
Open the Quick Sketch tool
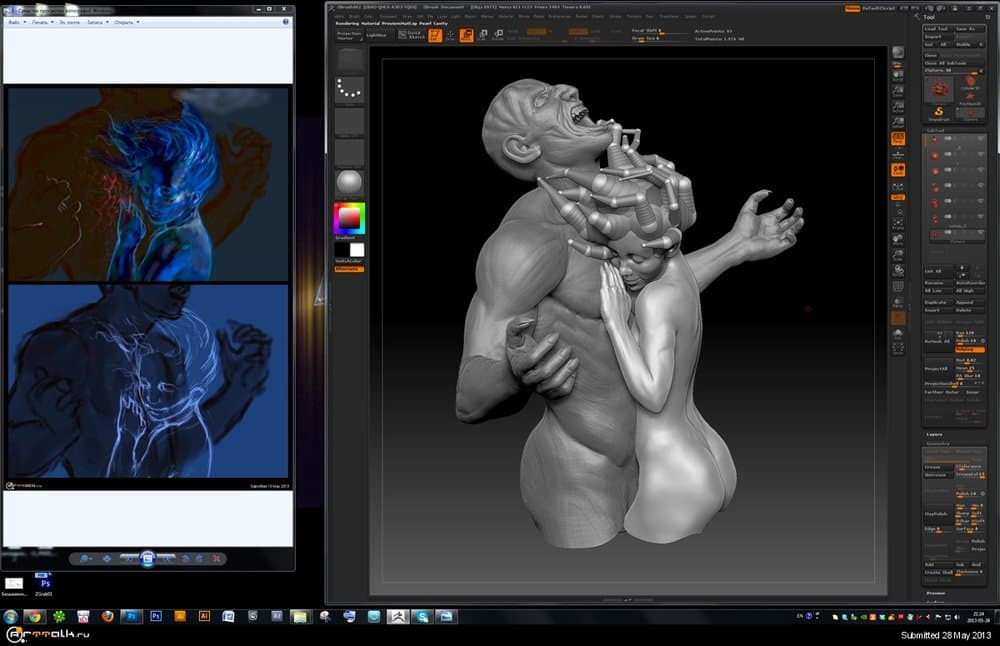411,35
